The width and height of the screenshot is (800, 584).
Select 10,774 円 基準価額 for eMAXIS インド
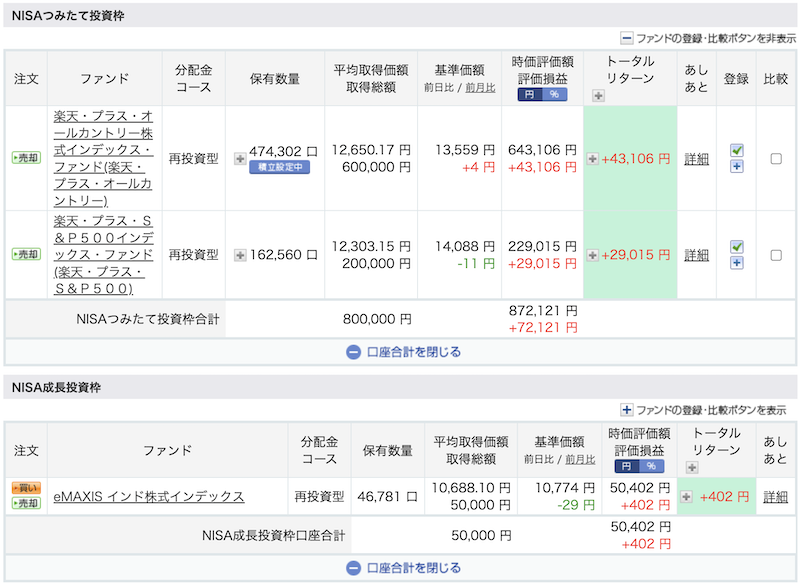(x=565, y=488)
